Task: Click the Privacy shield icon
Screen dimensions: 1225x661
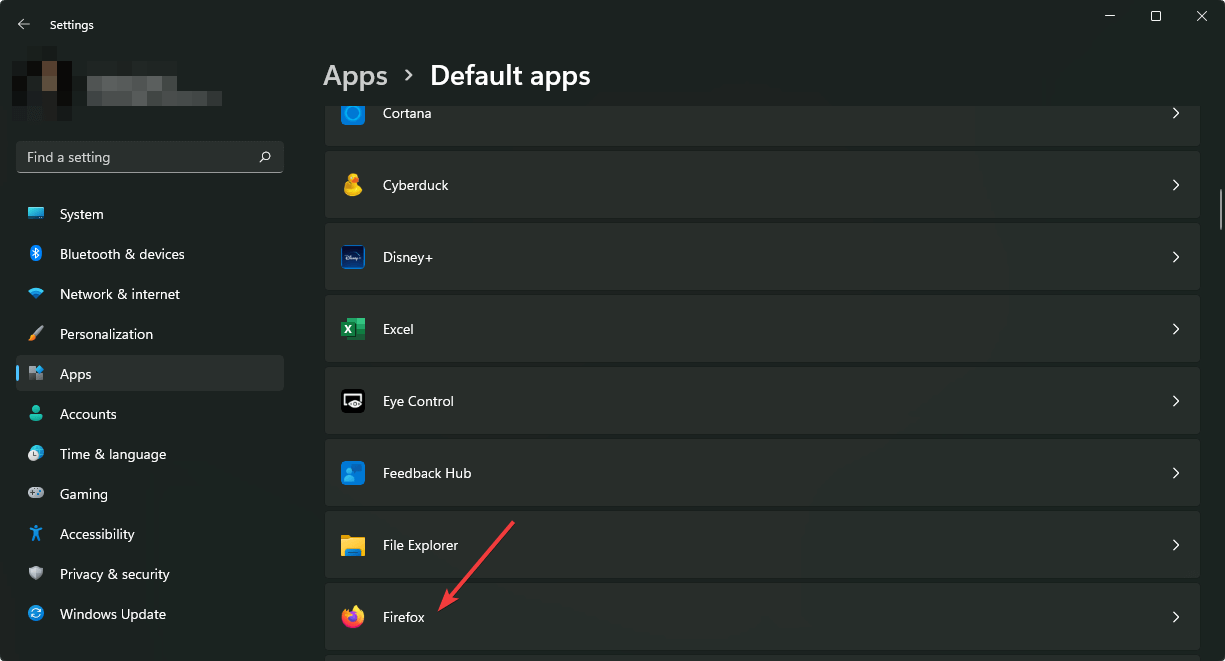Action: tap(36, 574)
